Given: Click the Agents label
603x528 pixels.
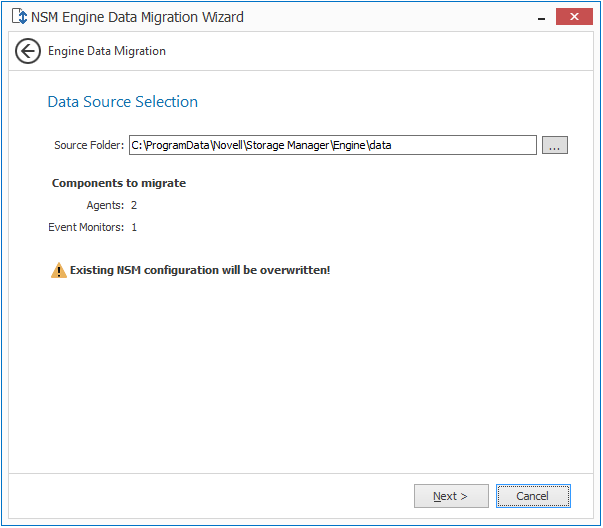Looking at the screenshot, I should pyautogui.click(x=105, y=205).
